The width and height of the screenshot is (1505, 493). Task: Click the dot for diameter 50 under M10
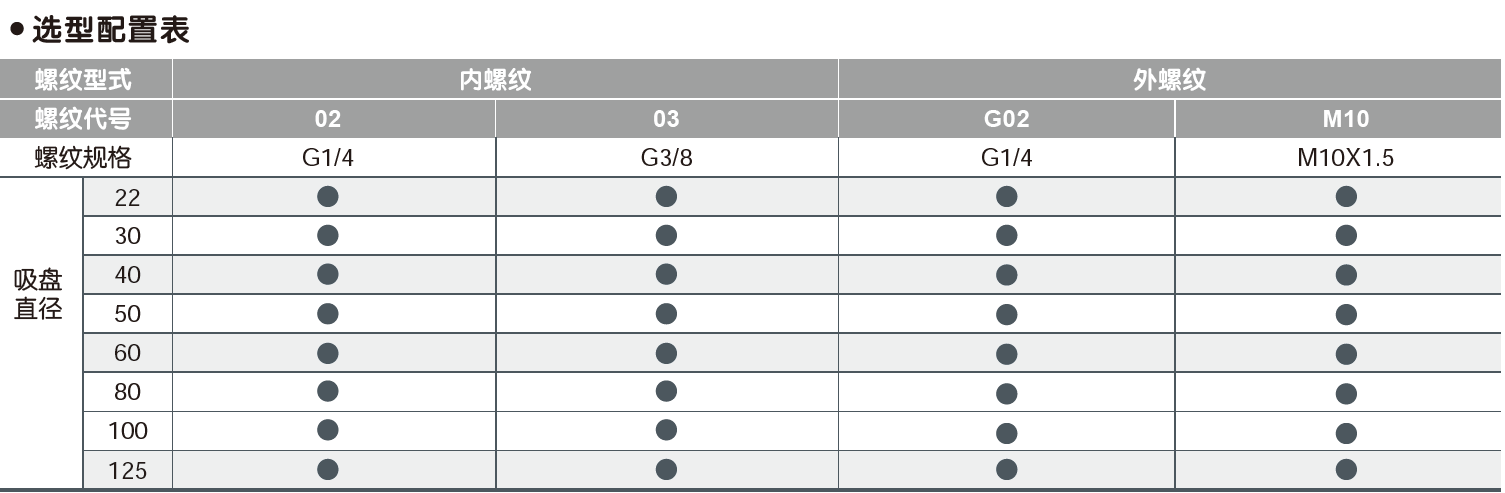pos(1346,315)
